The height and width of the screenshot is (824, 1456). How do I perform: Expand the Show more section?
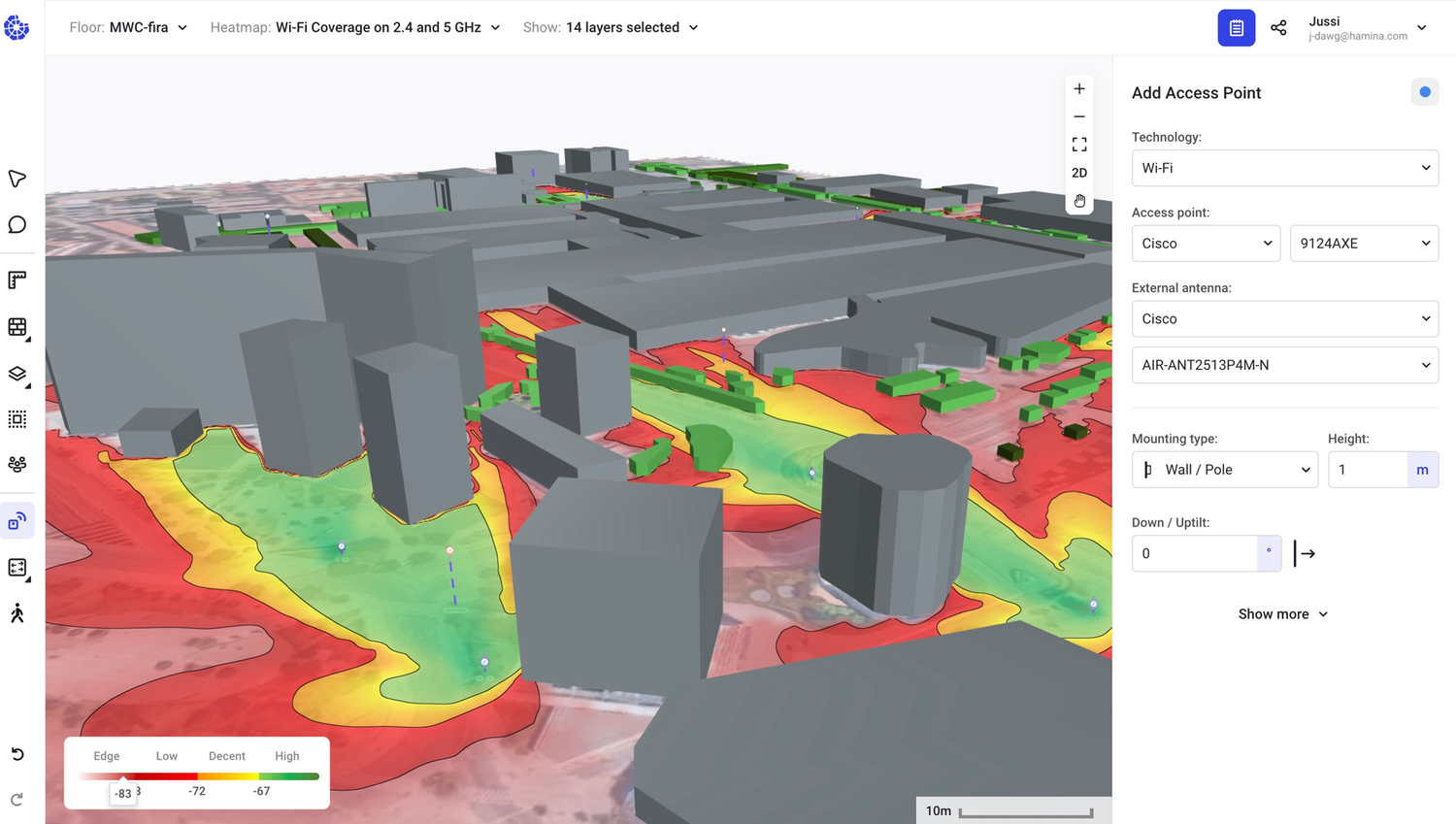pos(1282,613)
